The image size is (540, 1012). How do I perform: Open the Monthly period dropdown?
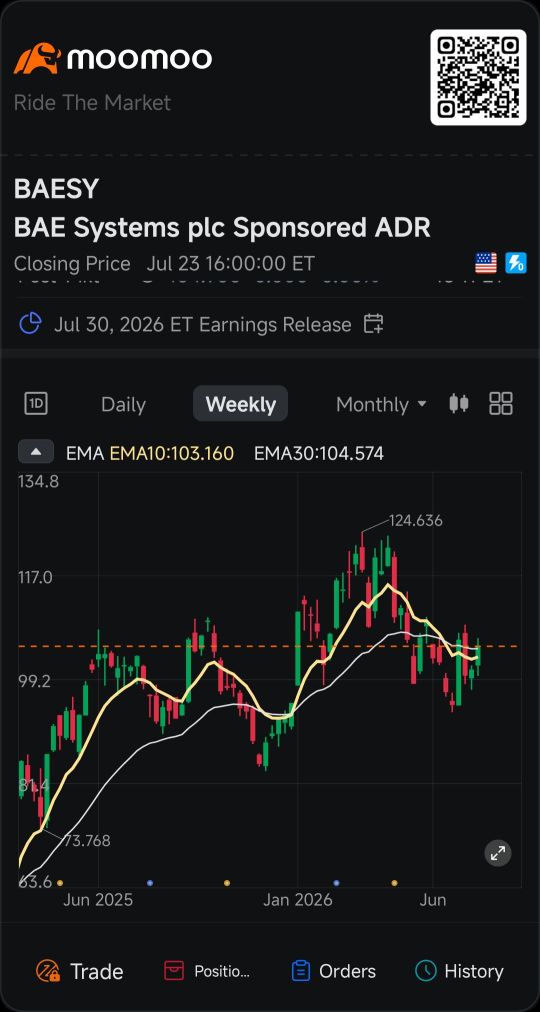pos(381,405)
